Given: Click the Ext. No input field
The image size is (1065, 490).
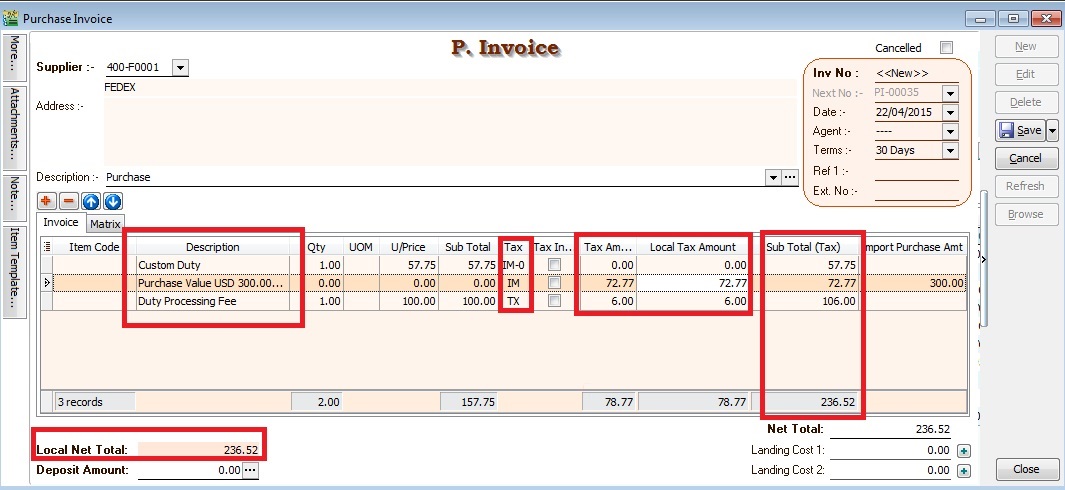Looking at the screenshot, I should point(916,192).
